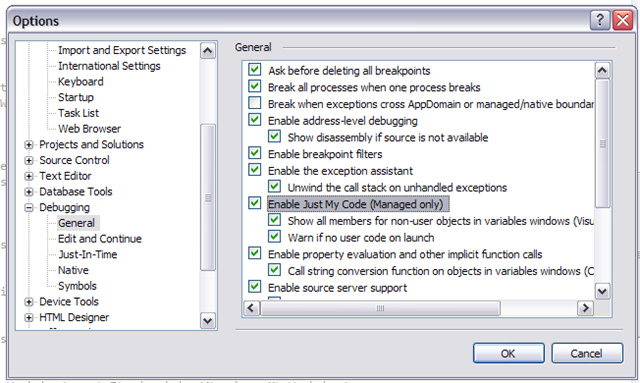Image resolution: width=640 pixels, height=383 pixels.
Task: Click the settings list scroll up arrow
Action: pyautogui.click(x=602, y=71)
